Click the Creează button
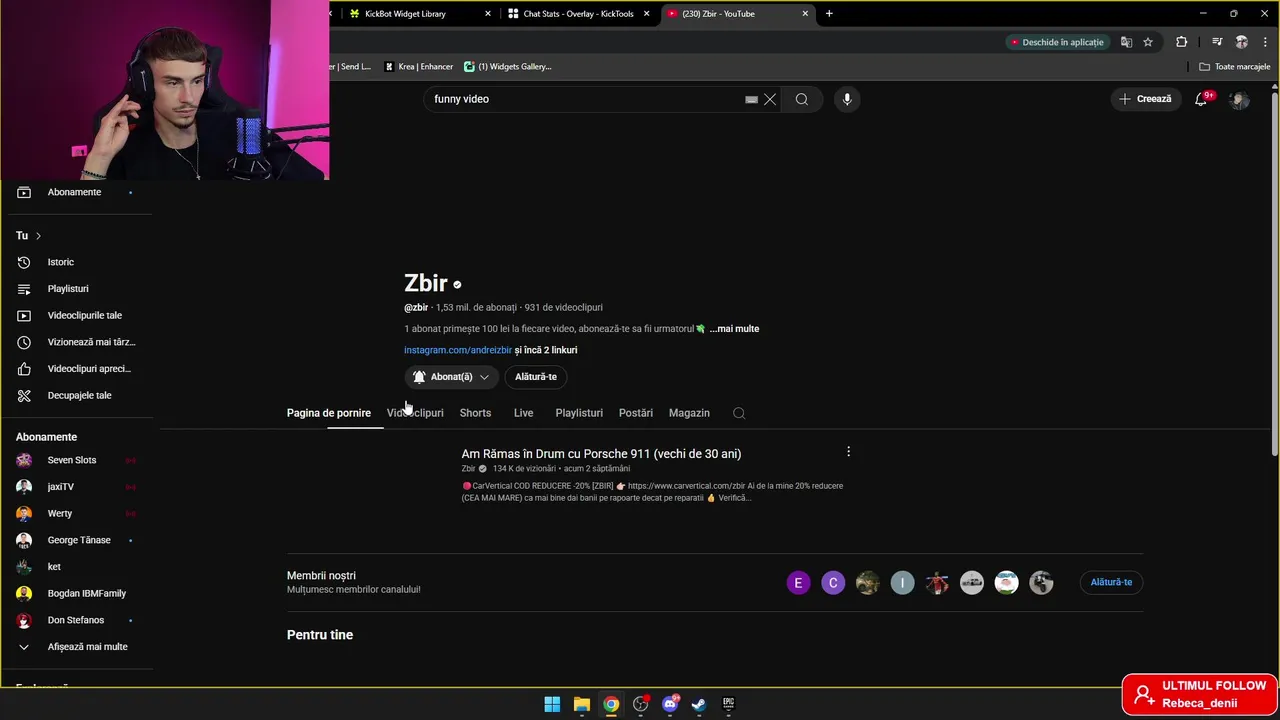 click(x=1145, y=99)
